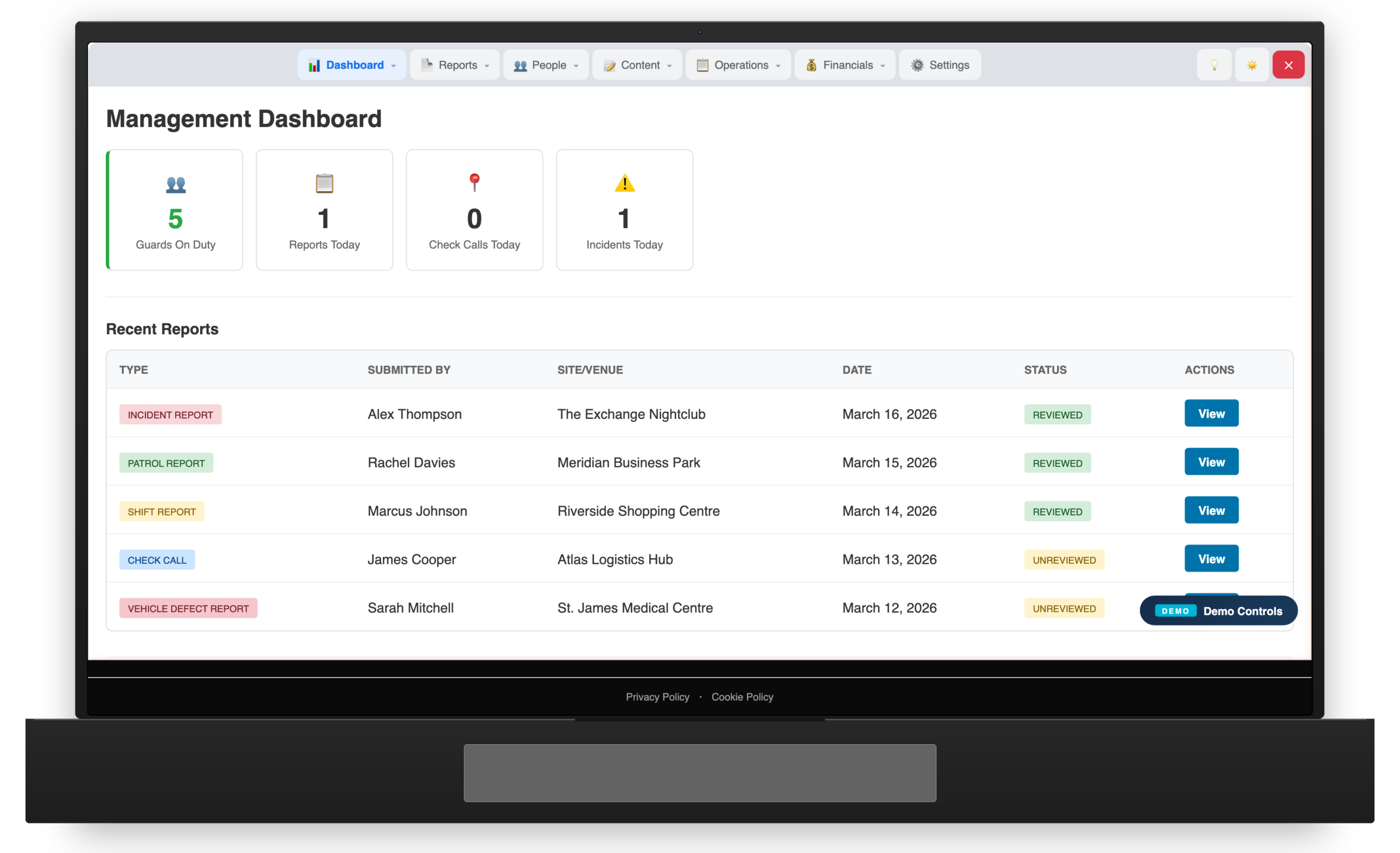Expand the Reports dropdown arrow

tap(487, 66)
